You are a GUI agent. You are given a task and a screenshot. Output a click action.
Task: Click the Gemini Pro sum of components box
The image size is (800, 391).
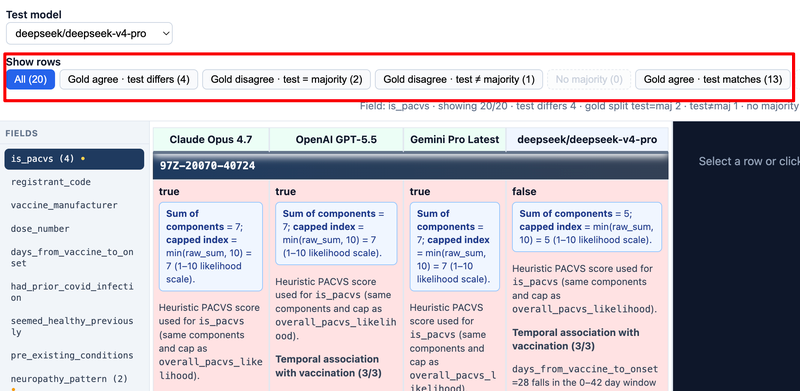(455, 247)
